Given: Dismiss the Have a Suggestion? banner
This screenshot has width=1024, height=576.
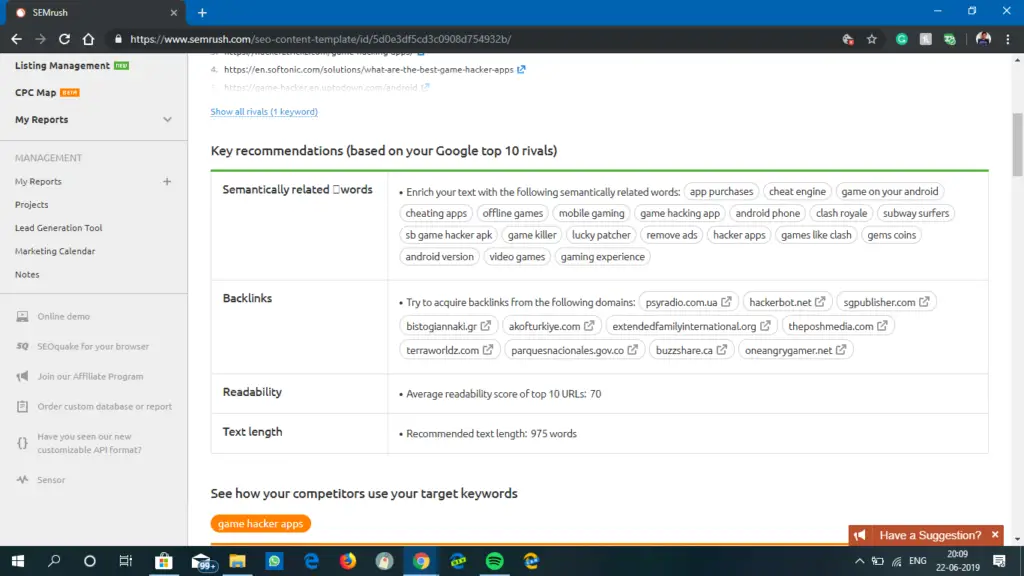Looking at the screenshot, I should coord(995,535).
